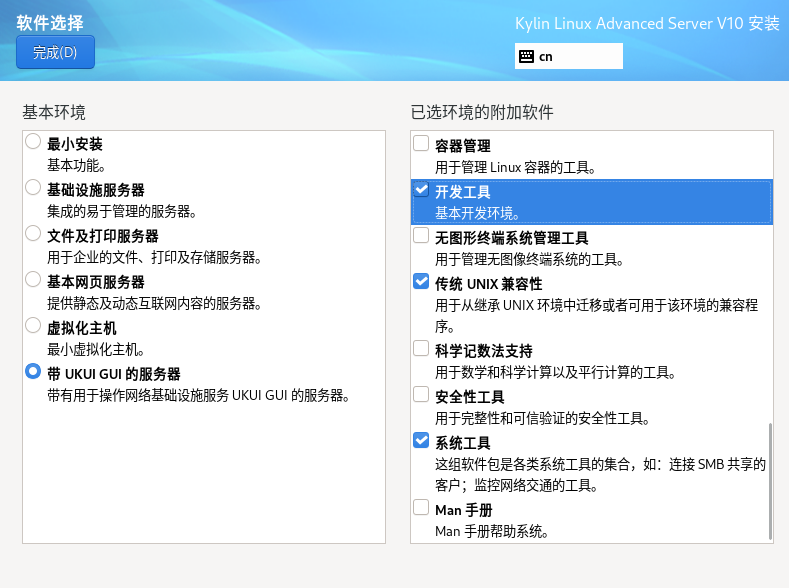Click the 容器管理 label text
The height and width of the screenshot is (588, 789).
point(463,146)
